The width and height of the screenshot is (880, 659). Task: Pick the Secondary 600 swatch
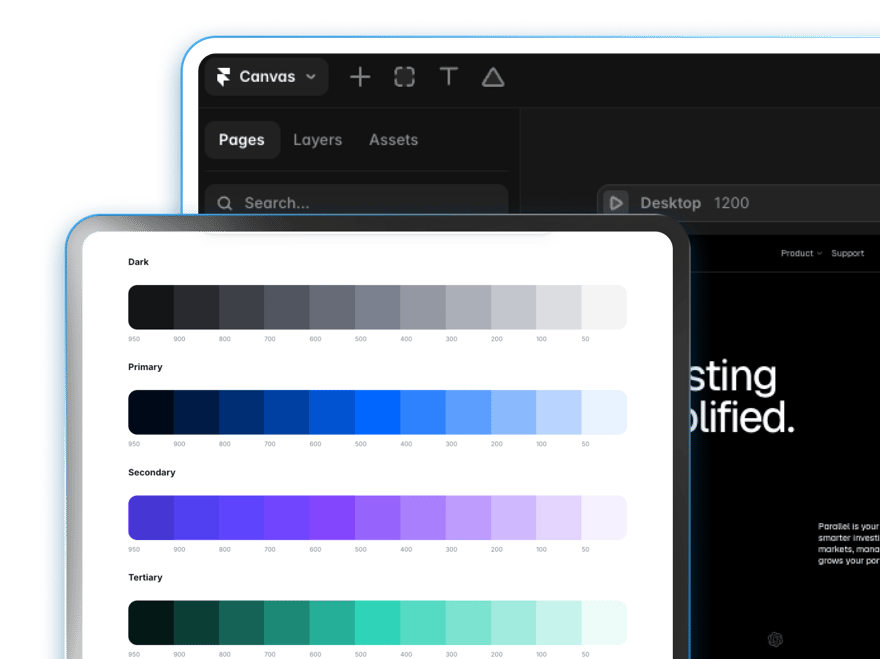coord(332,518)
